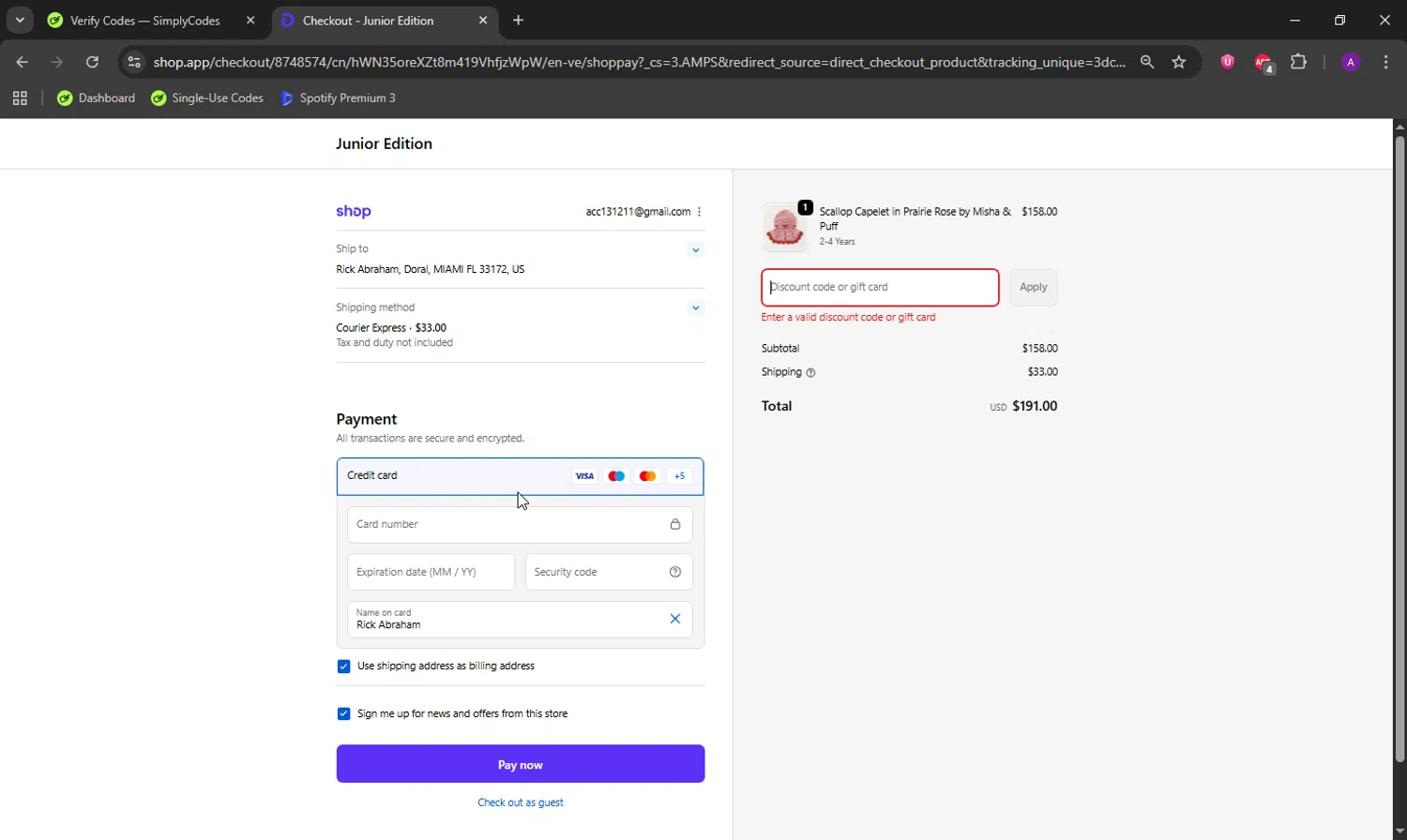
Task: Open the Chrome profile avatar
Action: coord(1351,62)
